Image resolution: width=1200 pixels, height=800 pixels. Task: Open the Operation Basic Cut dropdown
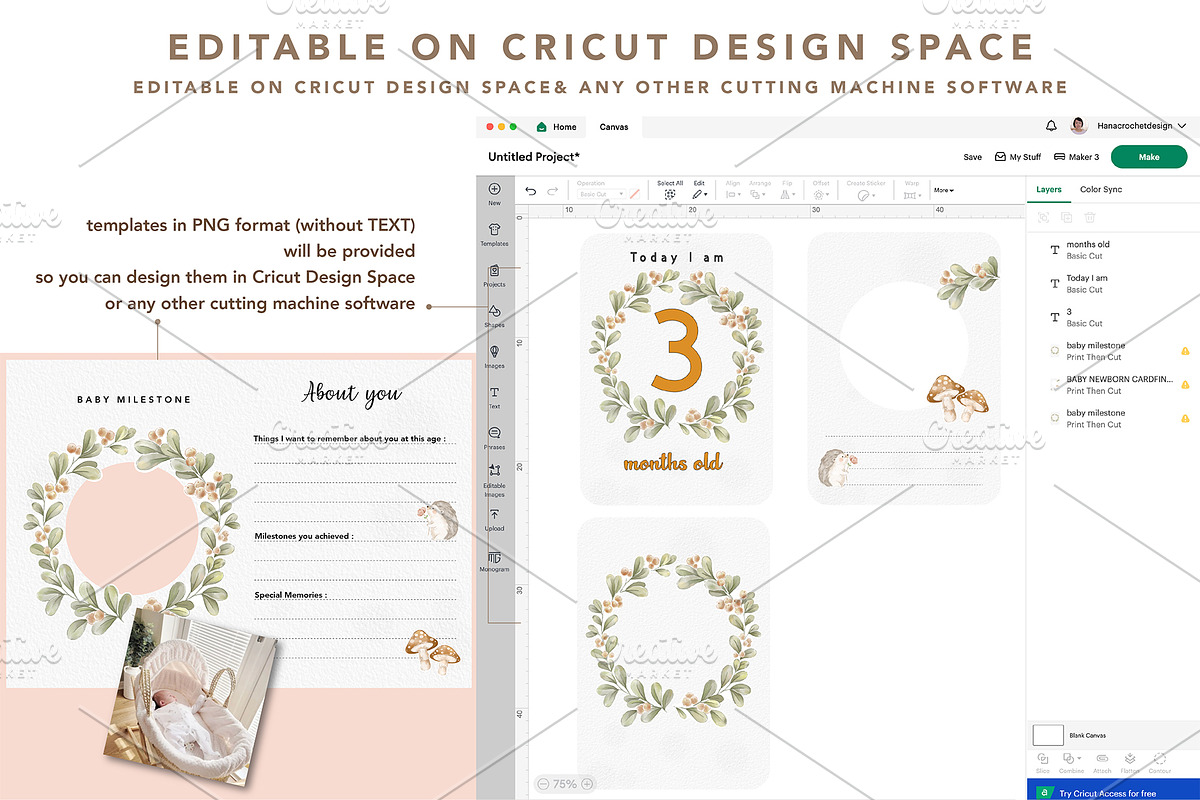tap(601, 194)
